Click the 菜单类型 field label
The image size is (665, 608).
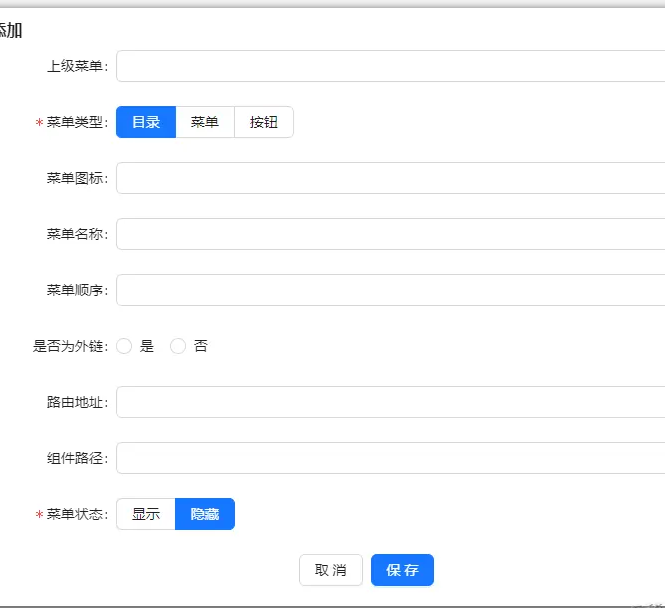coord(76,123)
